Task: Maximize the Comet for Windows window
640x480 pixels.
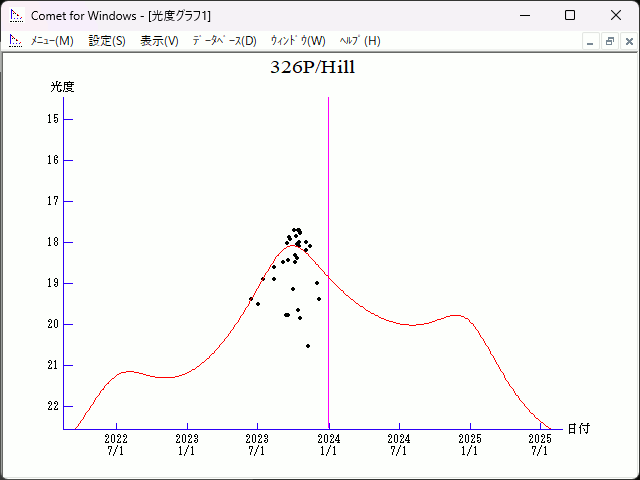Action: point(570,15)
